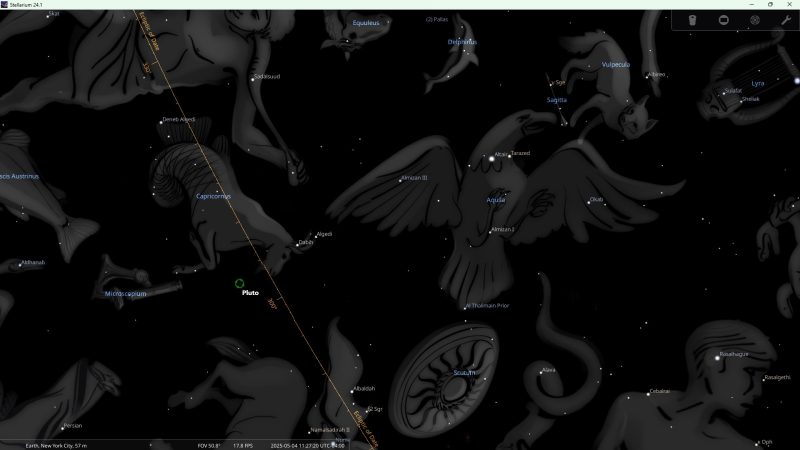Click the Deneb Algedi star label

pyautogui.click(x=179, y=119)
